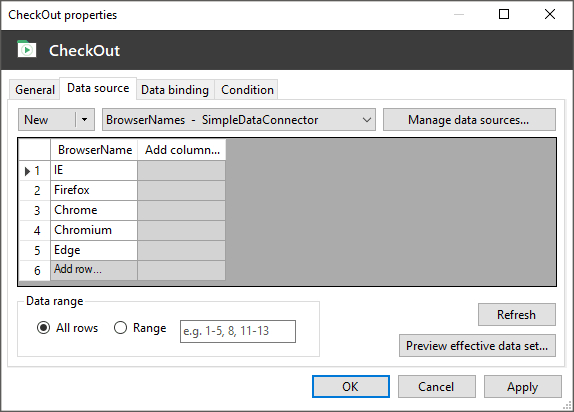
Task: Select the IE cell
Action: [94, 170]
